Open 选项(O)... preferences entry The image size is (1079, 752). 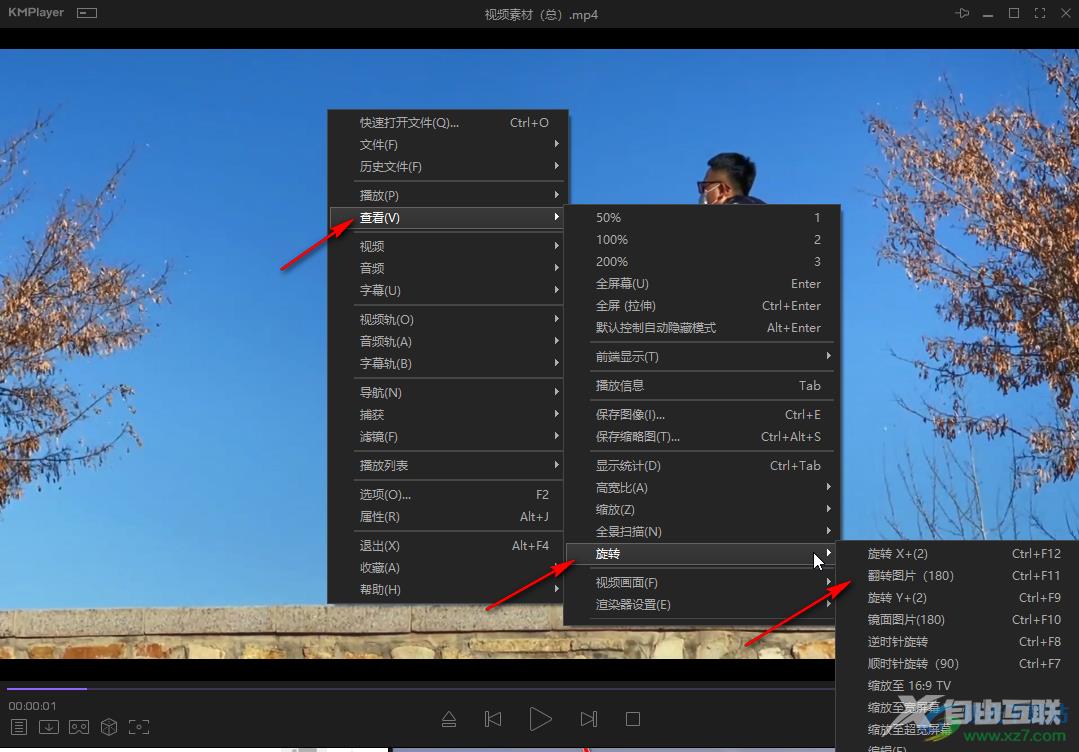click(446, 494)
